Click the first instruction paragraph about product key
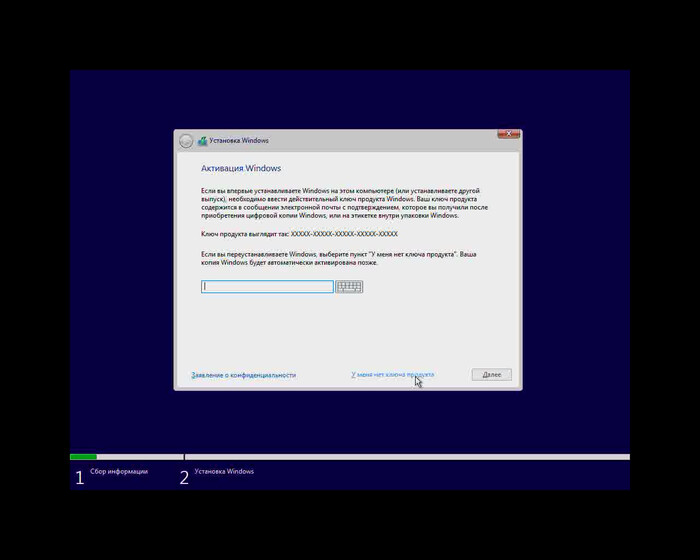The height and width of the screenshot is (560, 700). coord(340,202)
